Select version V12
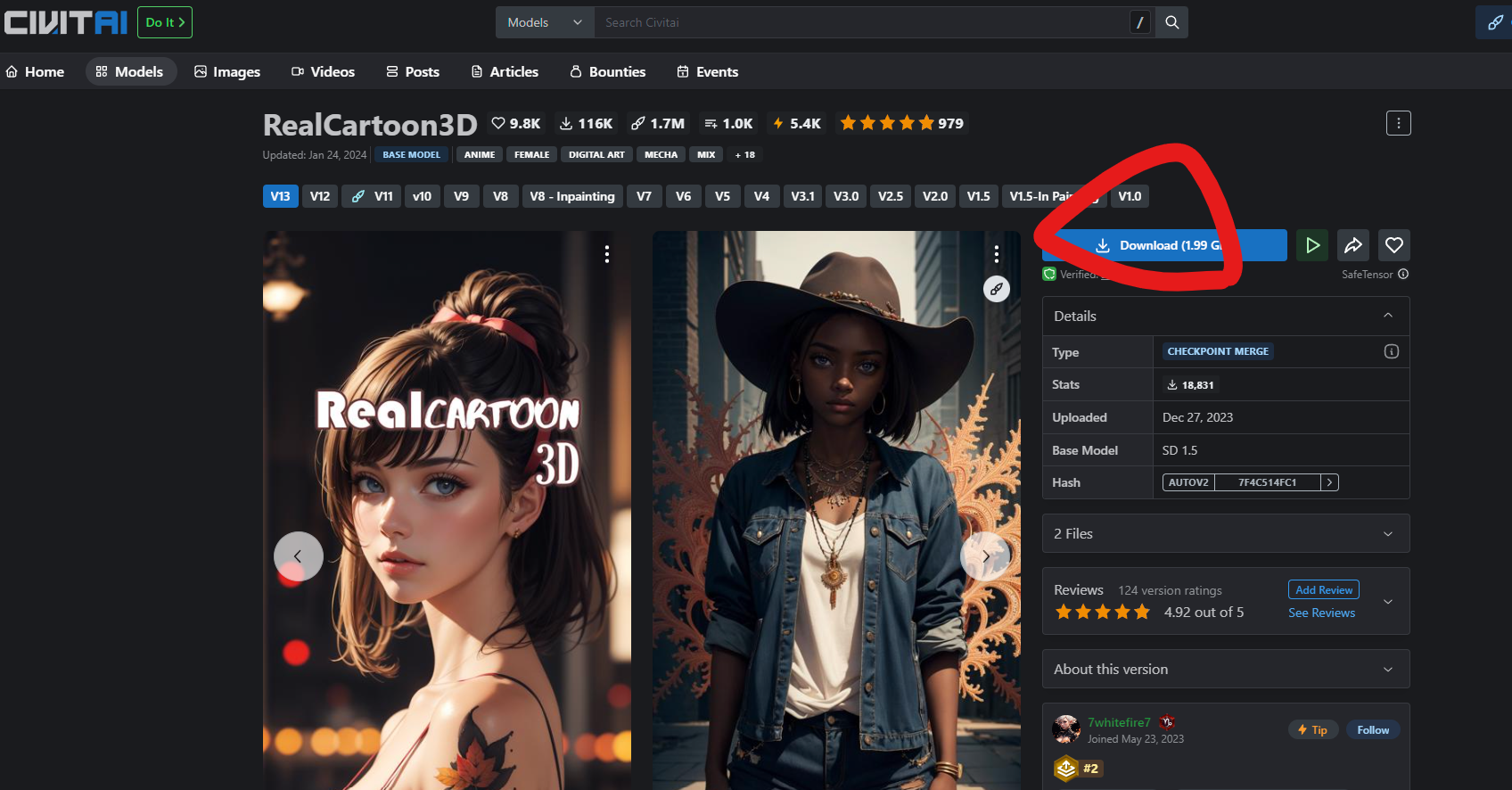 (x=320, y=196)
